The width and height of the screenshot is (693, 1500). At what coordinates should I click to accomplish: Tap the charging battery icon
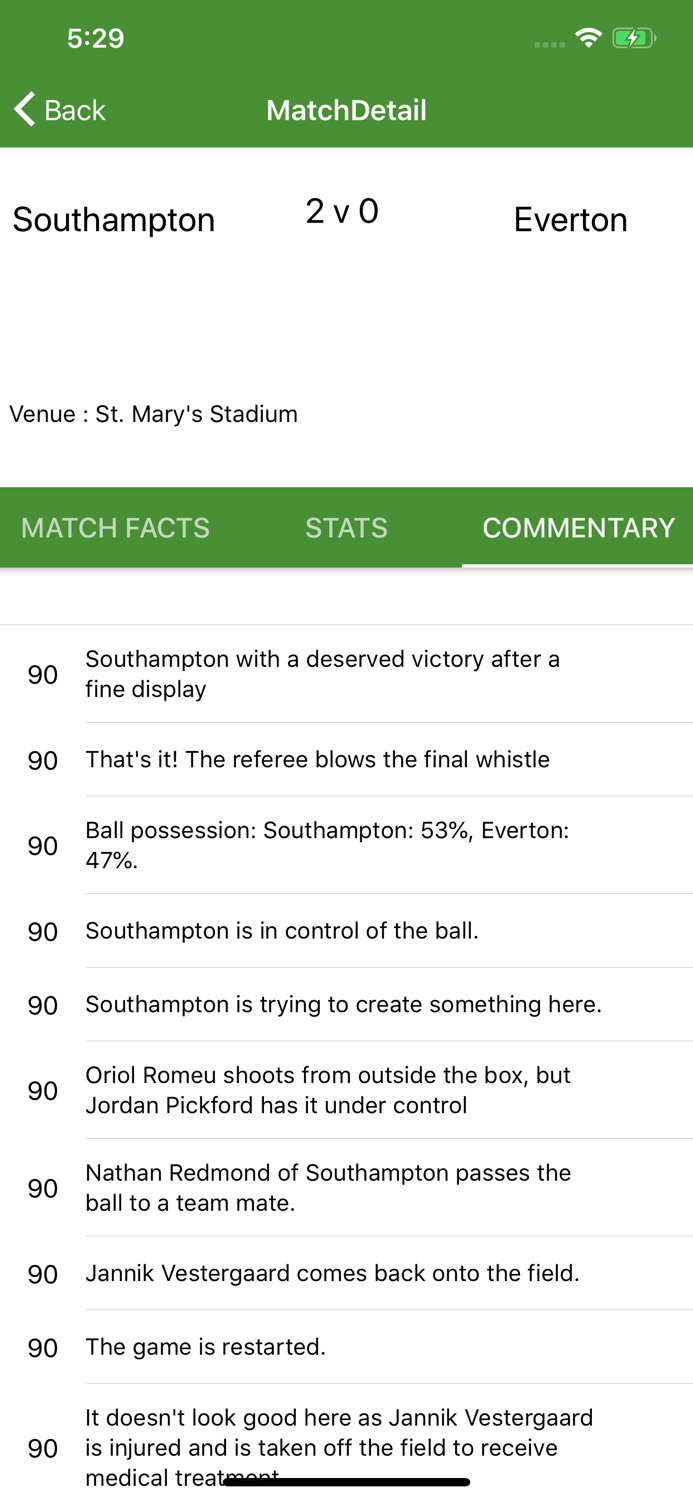634,36
